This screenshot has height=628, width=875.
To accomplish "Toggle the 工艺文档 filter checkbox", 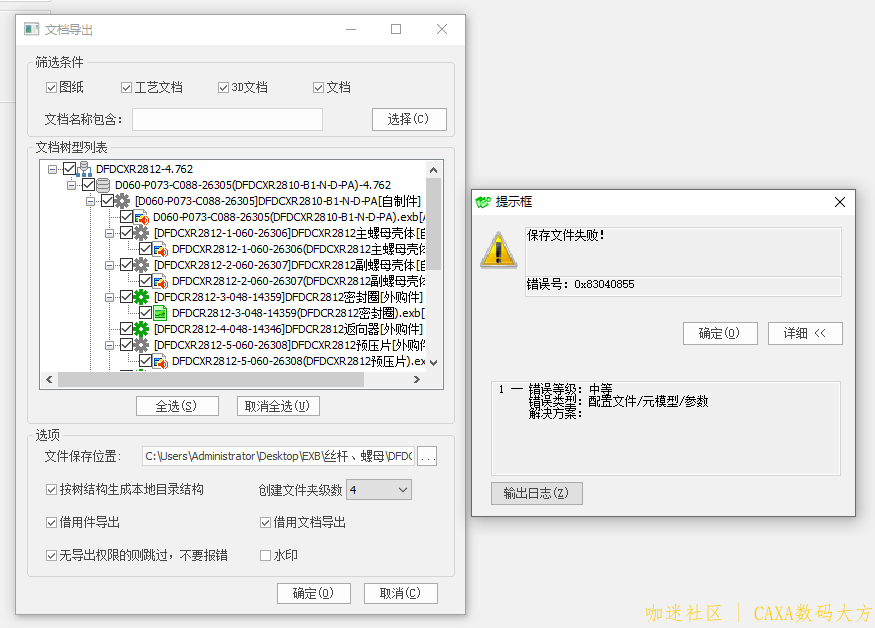I will pyautogui.click(x=127, y=88).
